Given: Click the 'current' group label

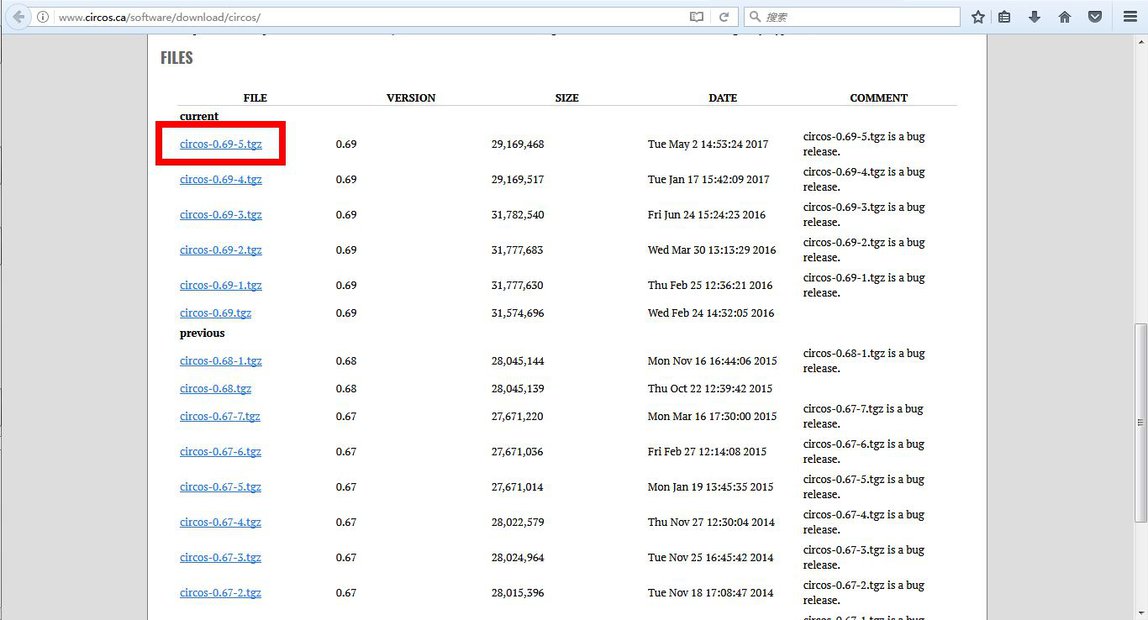Looking at the screenshot, I should click(x=199, y=116).
